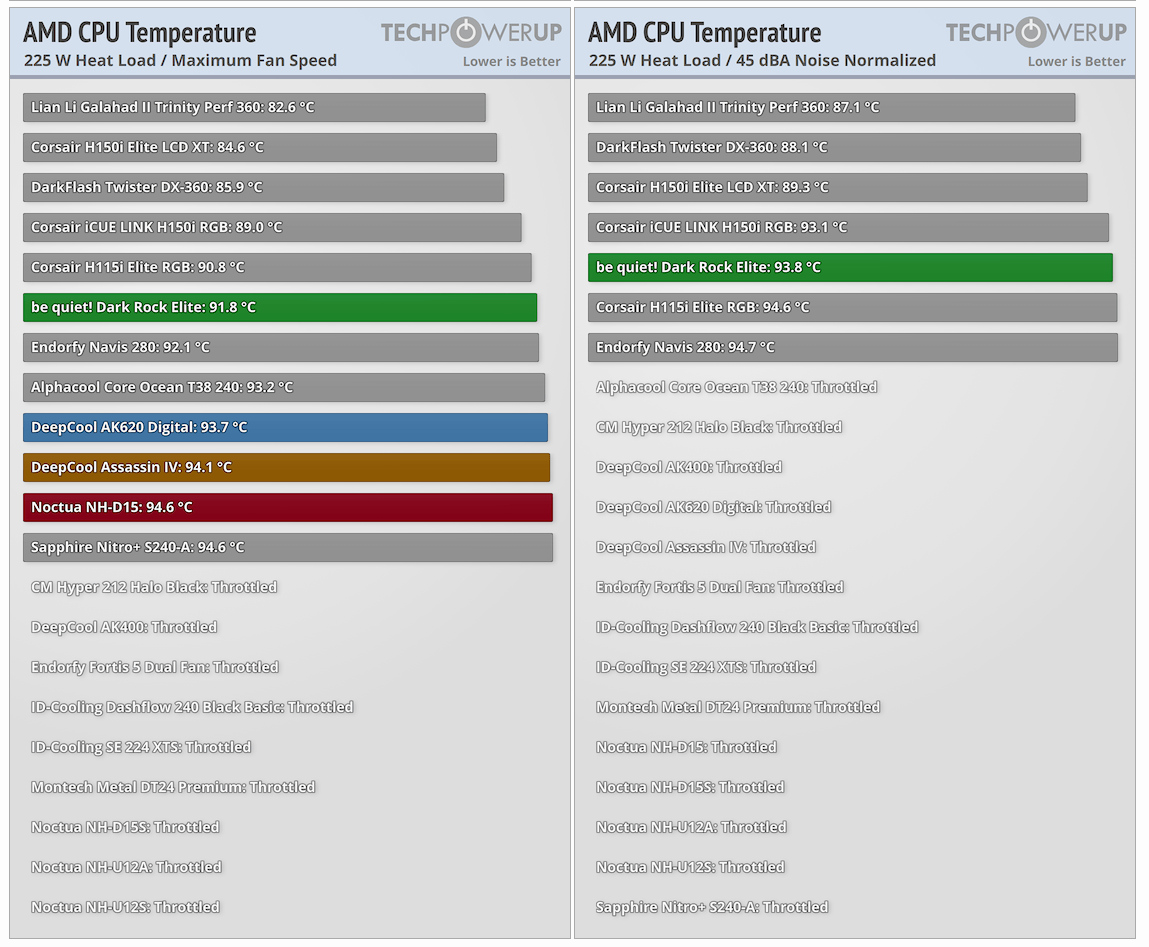The image size is (1149, 947).
Task: Select the DarkFlash Twister DX-360 85.9 °C bar
Action: click(x=264, y=187)
